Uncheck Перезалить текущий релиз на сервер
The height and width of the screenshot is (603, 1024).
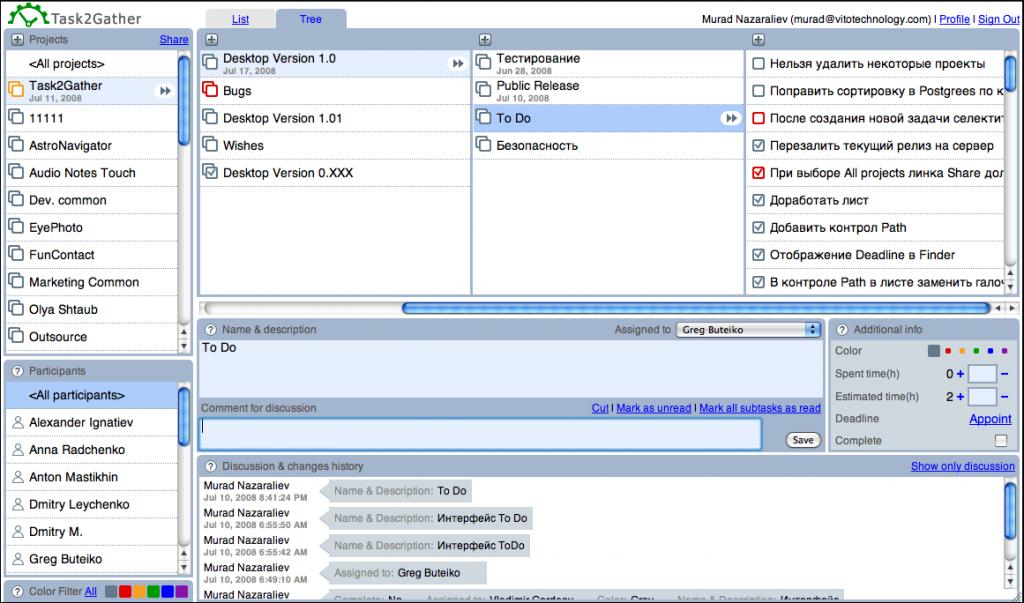click(758, 146)
